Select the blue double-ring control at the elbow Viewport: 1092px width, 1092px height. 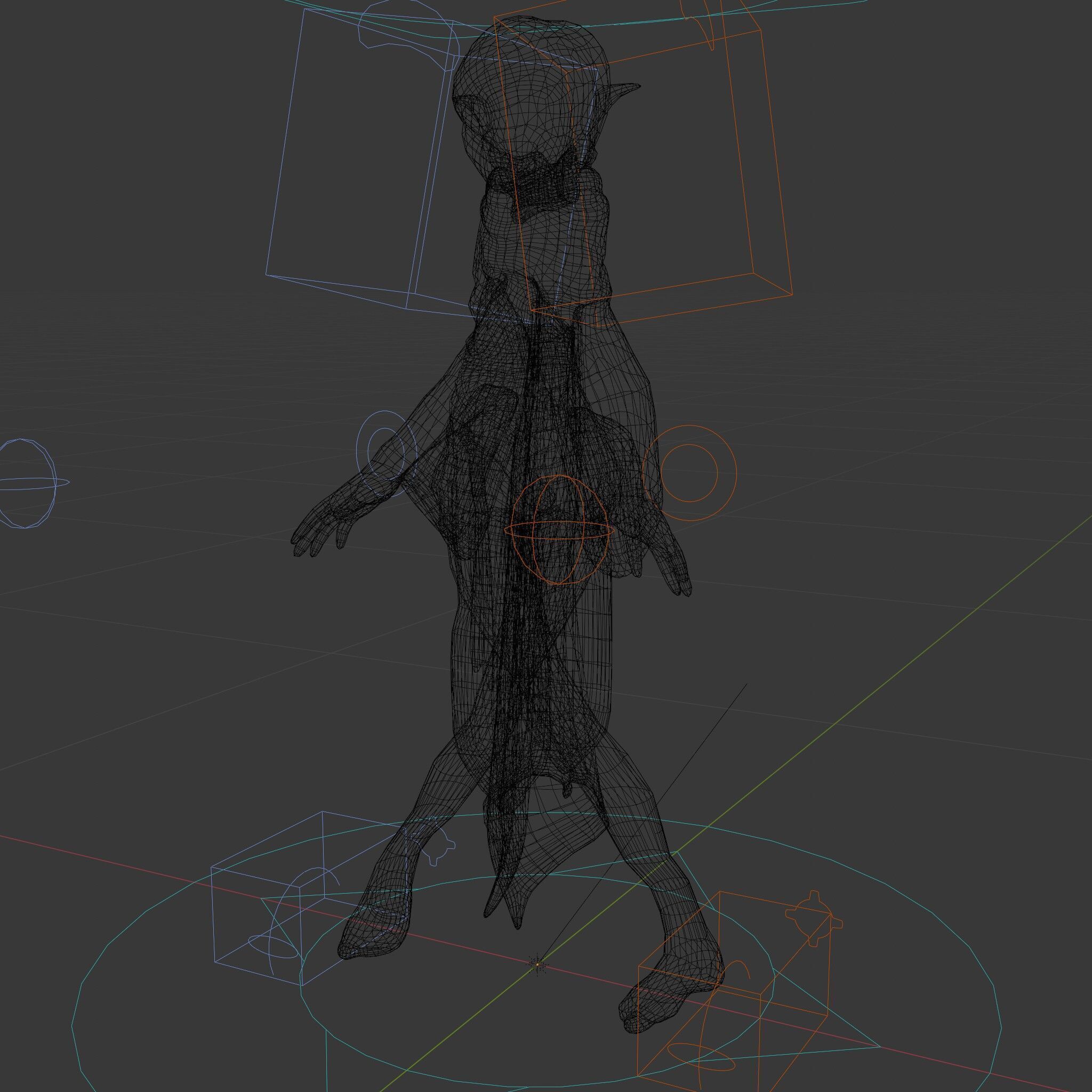pos(386,453)
